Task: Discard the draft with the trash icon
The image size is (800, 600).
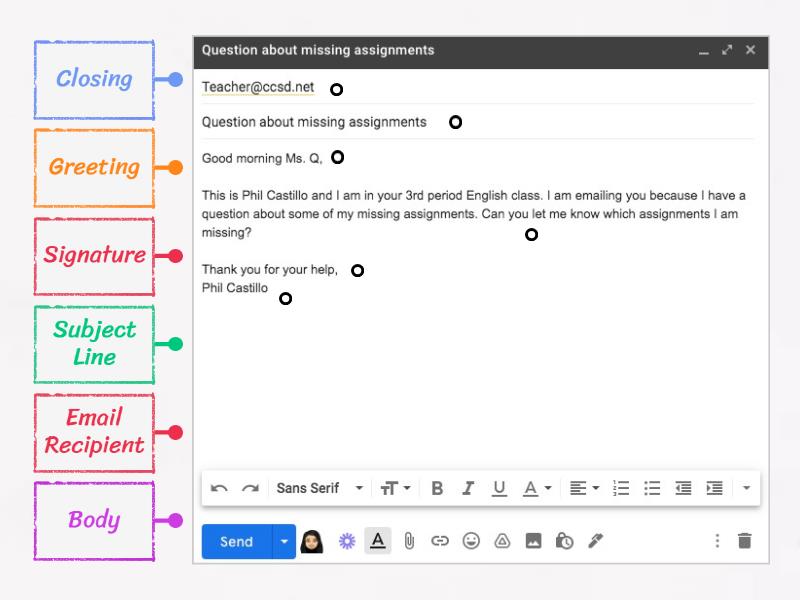Action: tap(744, 541)
